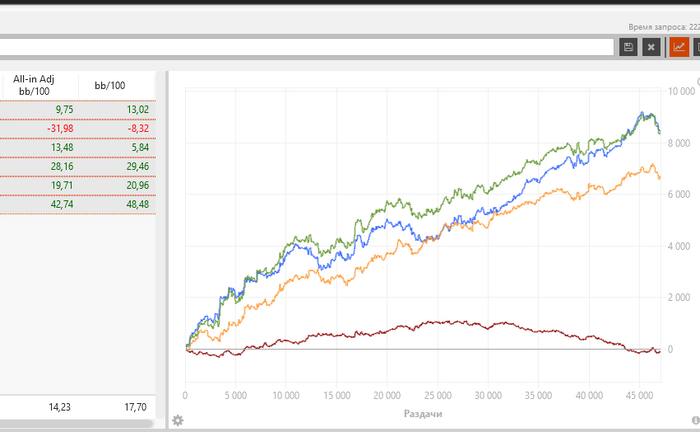Click the Раздачи axis label

423,414
